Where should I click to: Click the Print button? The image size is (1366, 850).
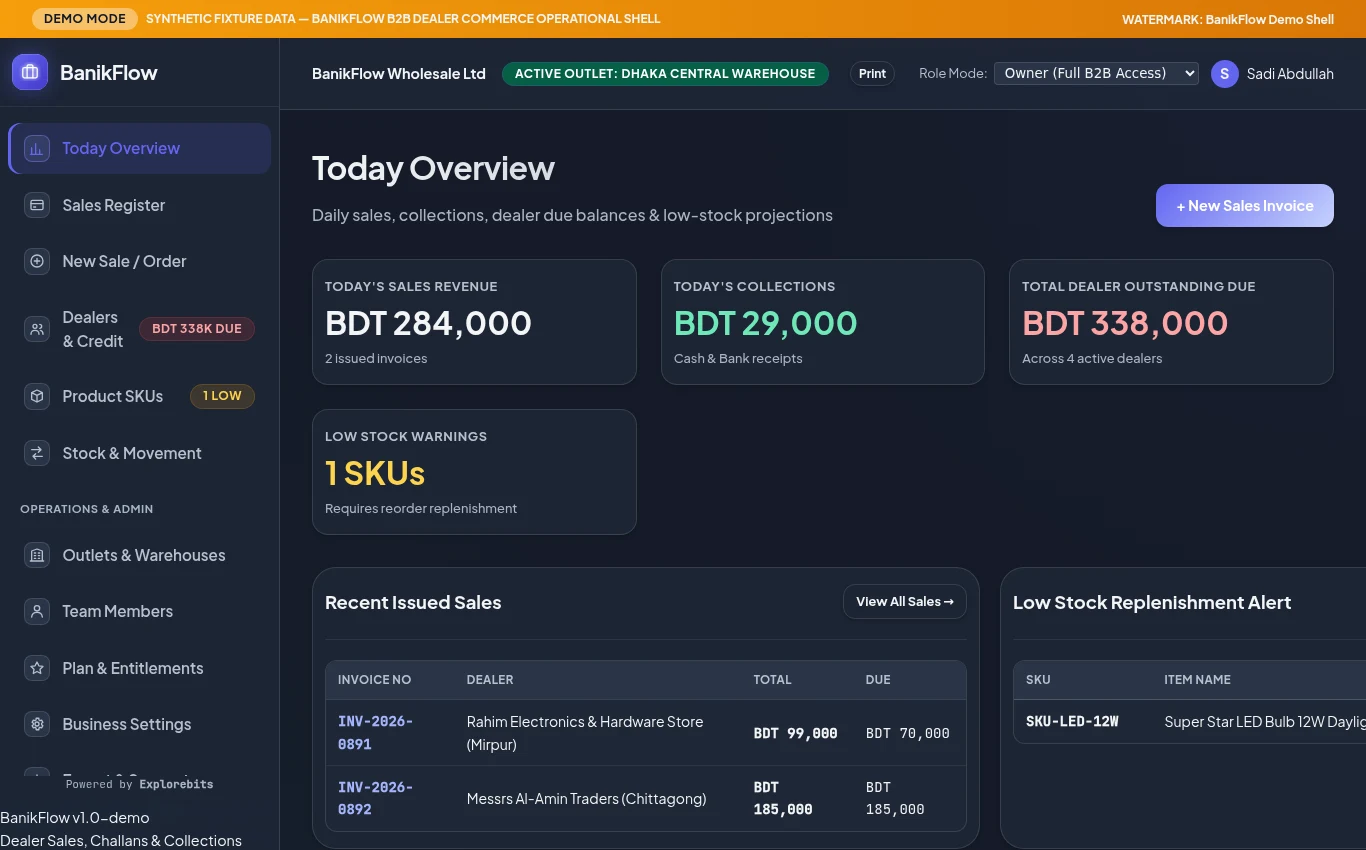click(x=872, y=74)
